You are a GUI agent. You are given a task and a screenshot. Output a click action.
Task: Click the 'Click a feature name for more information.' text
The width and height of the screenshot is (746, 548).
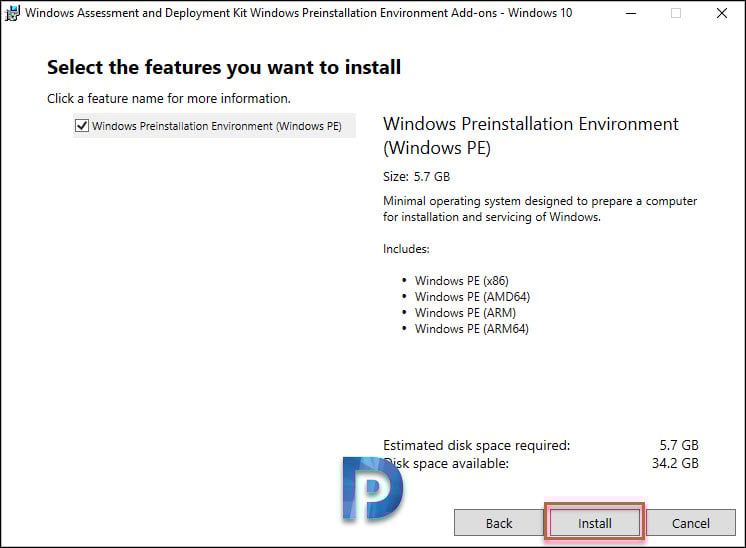click(168, 98)
